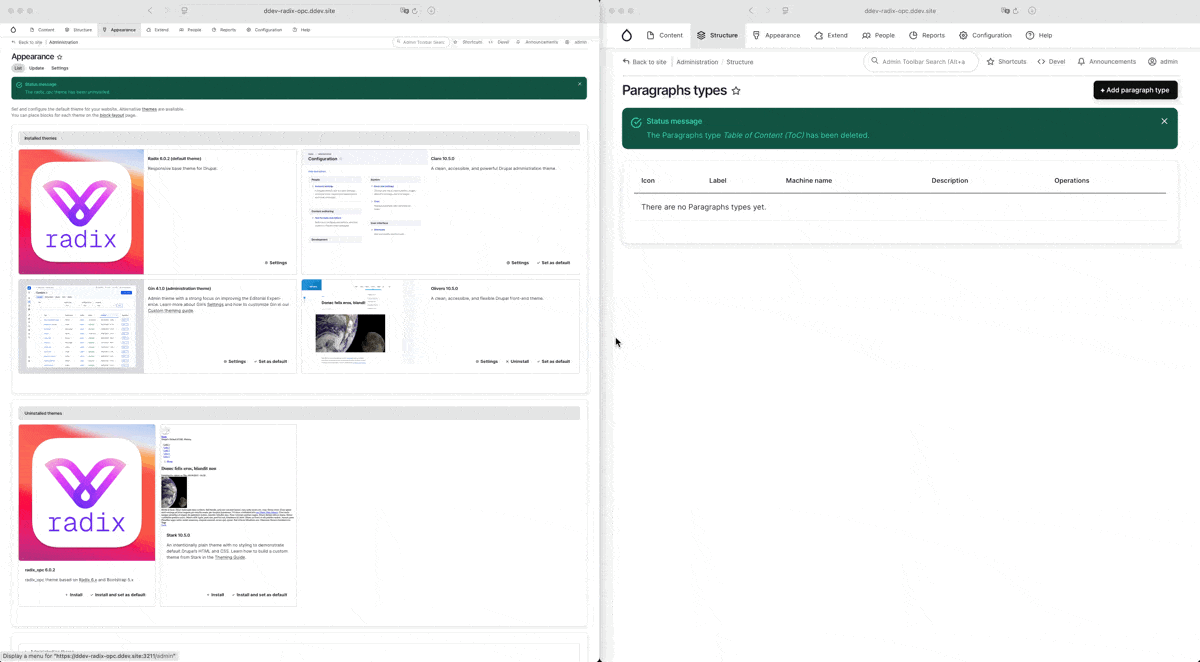The width and height of the screenshot is (1200, 662).
Task: Open the admin user menu in right window
Action: click(1162, 62)
